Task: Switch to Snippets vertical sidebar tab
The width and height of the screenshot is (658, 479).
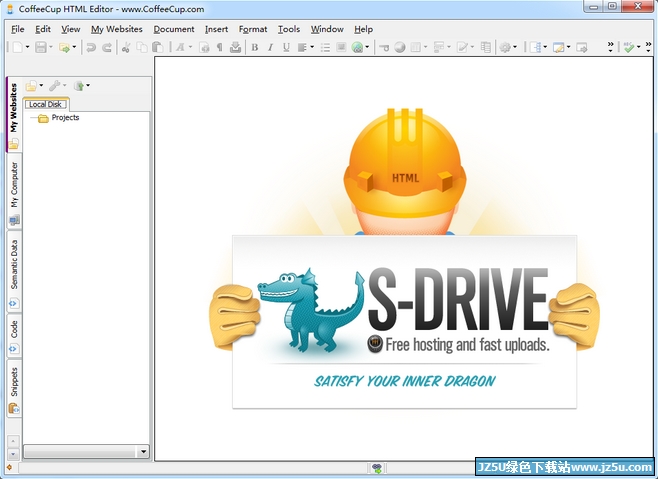Action: [14, 389]
